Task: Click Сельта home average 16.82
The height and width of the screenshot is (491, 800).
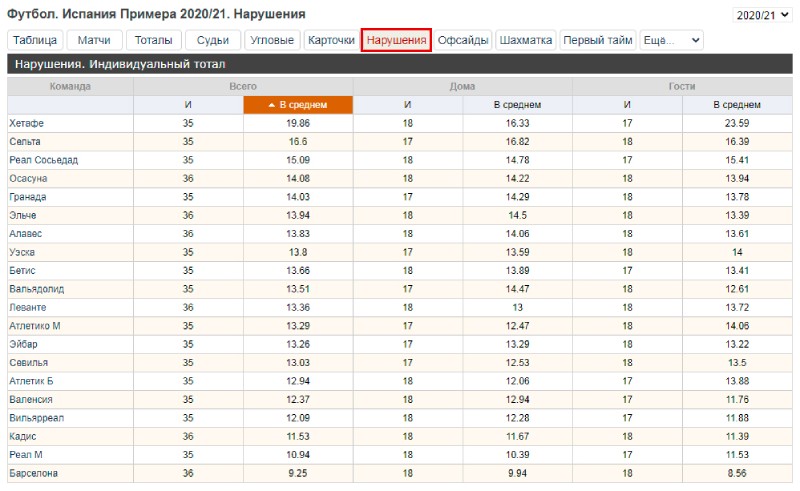Action: (517, 141)
